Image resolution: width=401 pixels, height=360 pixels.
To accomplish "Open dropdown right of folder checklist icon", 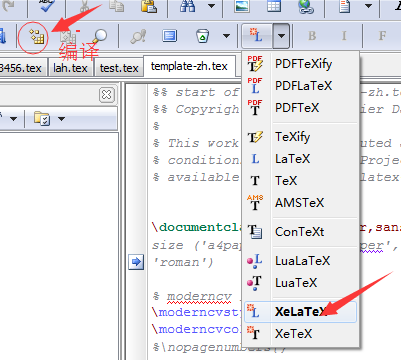I will [61, 119].
